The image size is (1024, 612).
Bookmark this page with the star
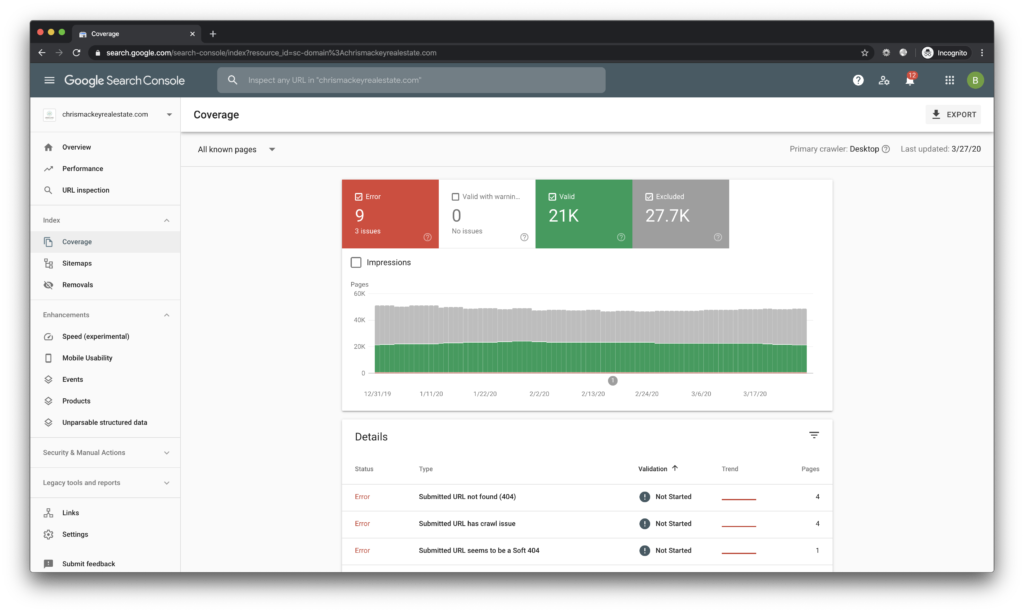point(865,53)
